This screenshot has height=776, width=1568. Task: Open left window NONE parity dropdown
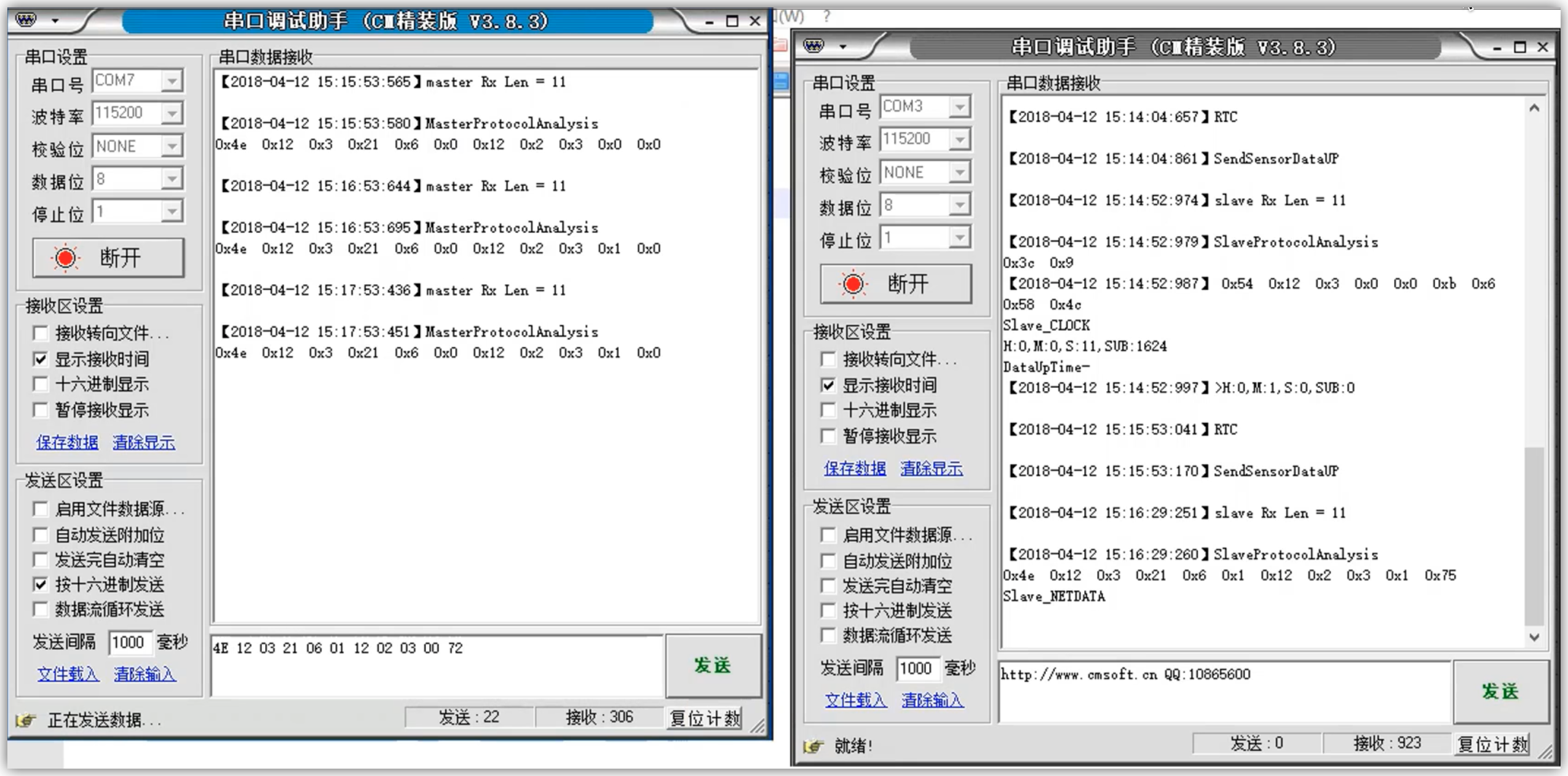coord(172,146)
